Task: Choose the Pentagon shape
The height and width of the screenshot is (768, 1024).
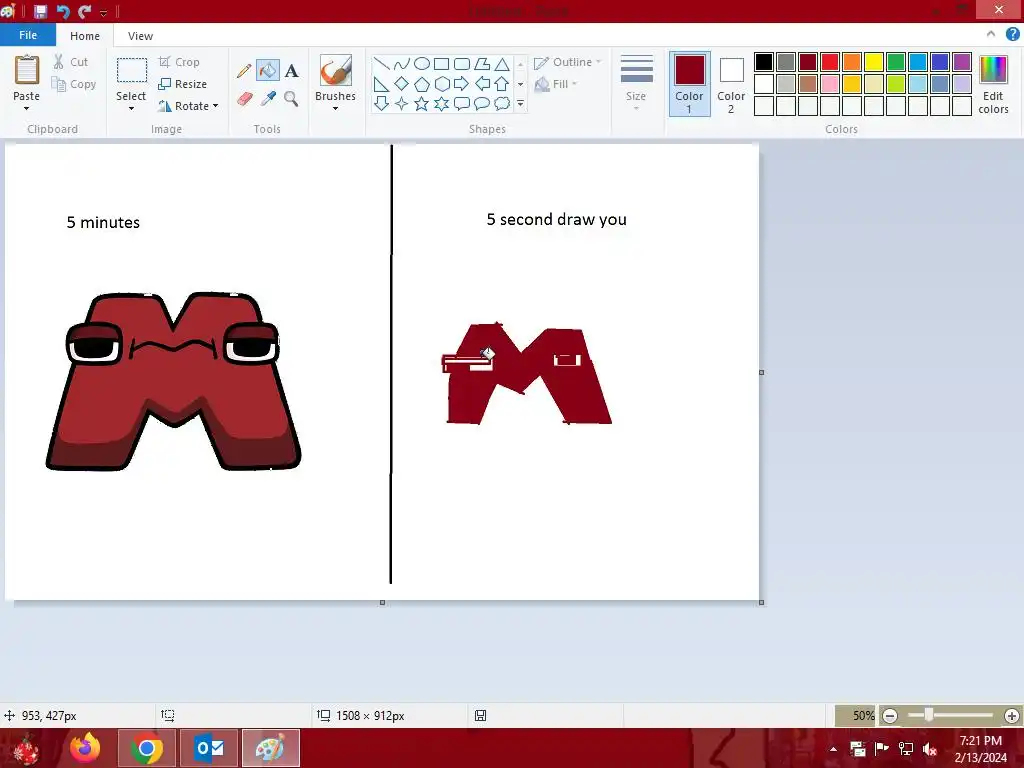Action: 422,84
